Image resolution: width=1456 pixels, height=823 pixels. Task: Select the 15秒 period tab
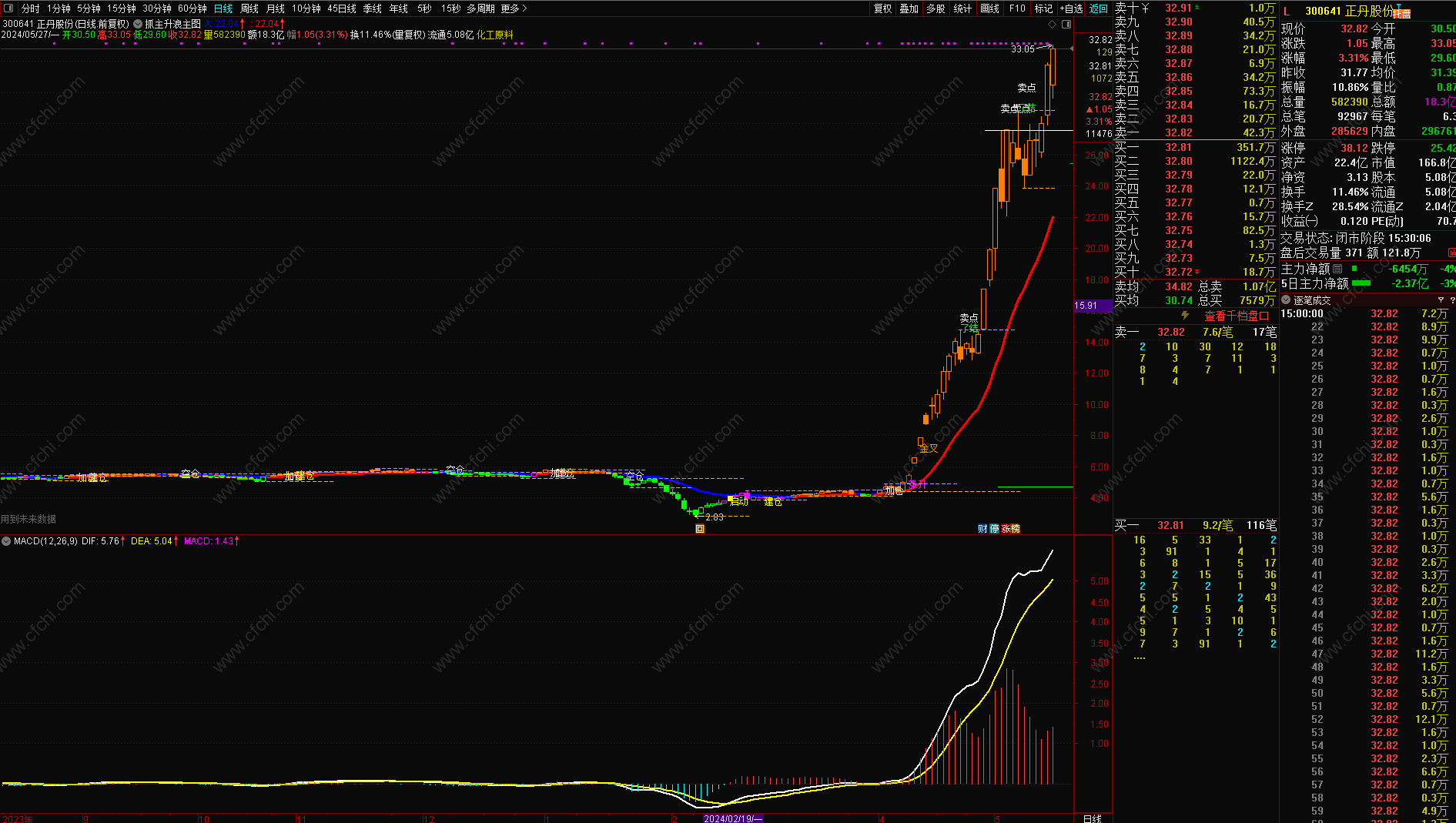pyautogui.click(x=451, y=8)
